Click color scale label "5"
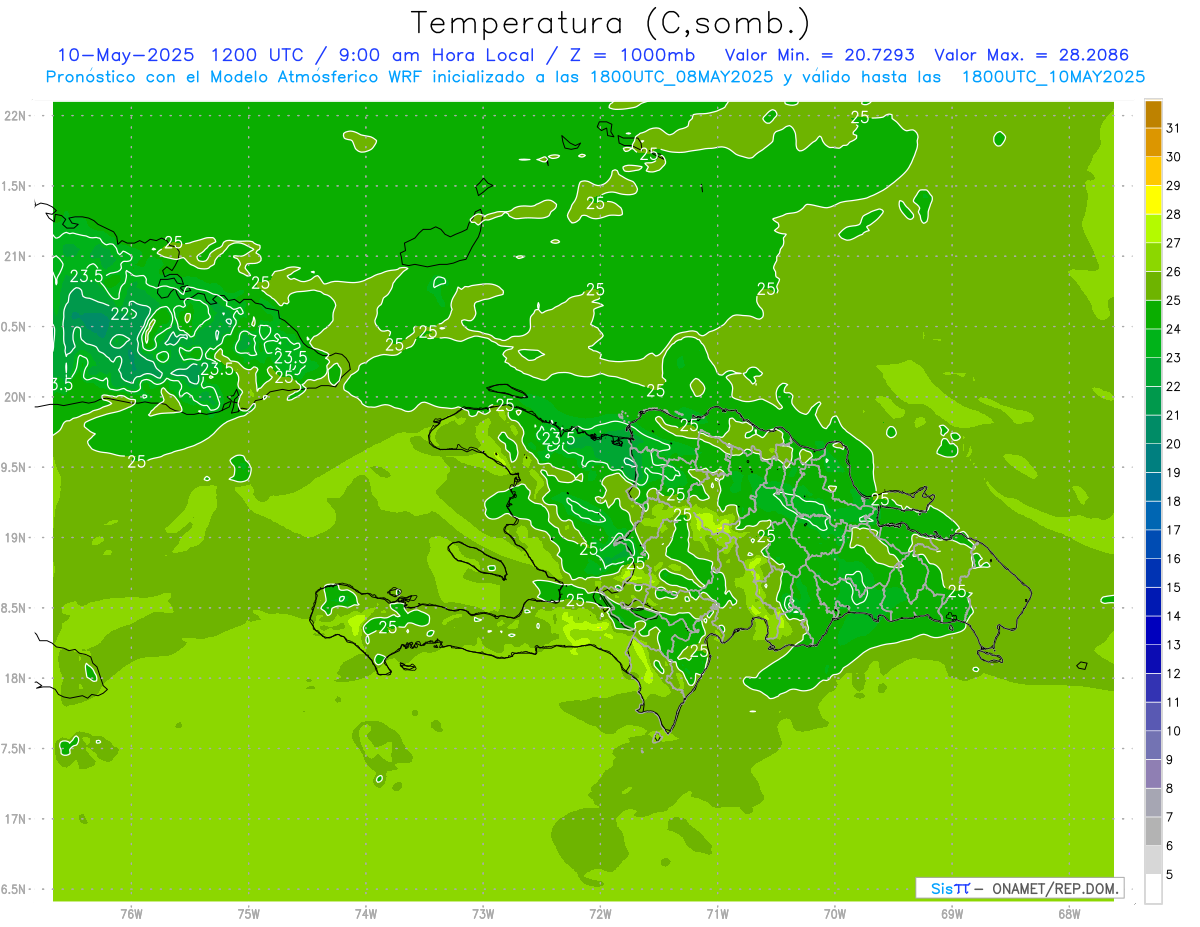The height and width of the screenshot is (927, 1200). [x=1170, y=875]
